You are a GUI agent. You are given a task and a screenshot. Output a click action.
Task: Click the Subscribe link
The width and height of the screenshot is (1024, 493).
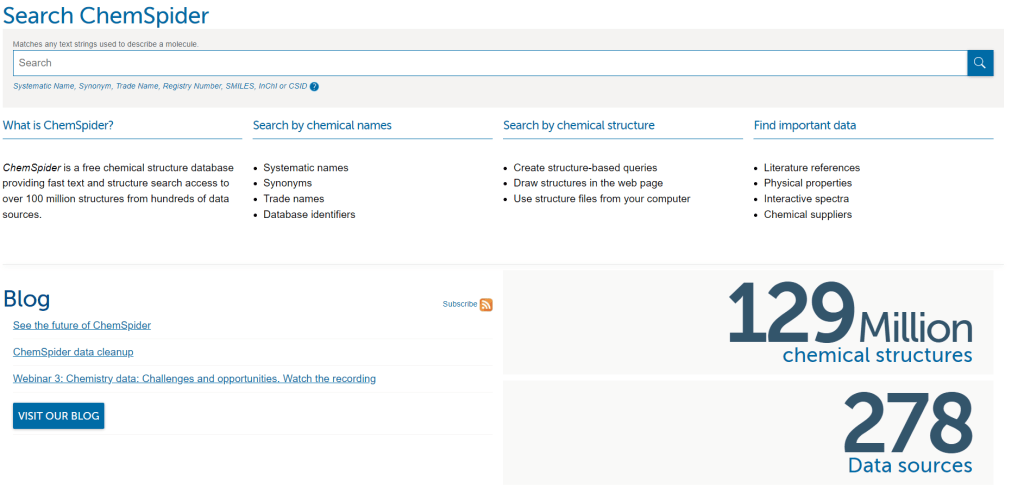[x=460, y=304]
